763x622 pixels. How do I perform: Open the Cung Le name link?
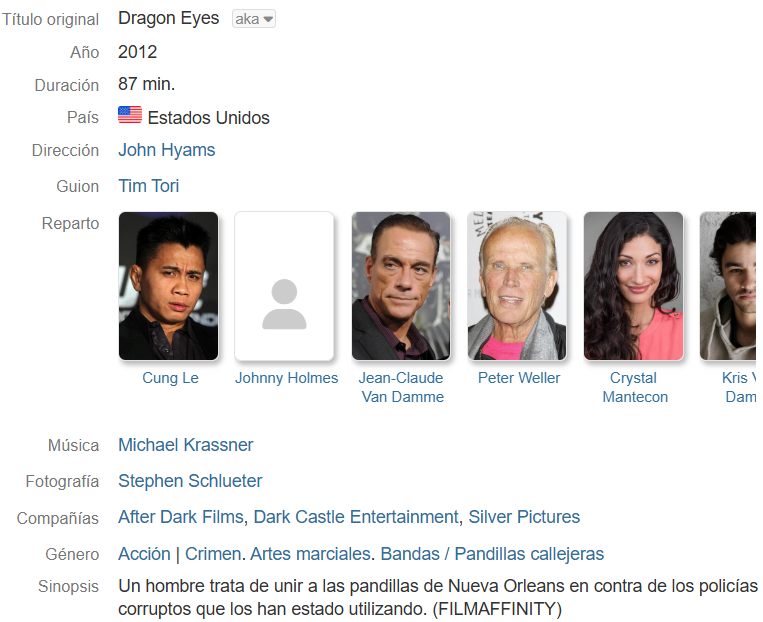click(170, 378)
